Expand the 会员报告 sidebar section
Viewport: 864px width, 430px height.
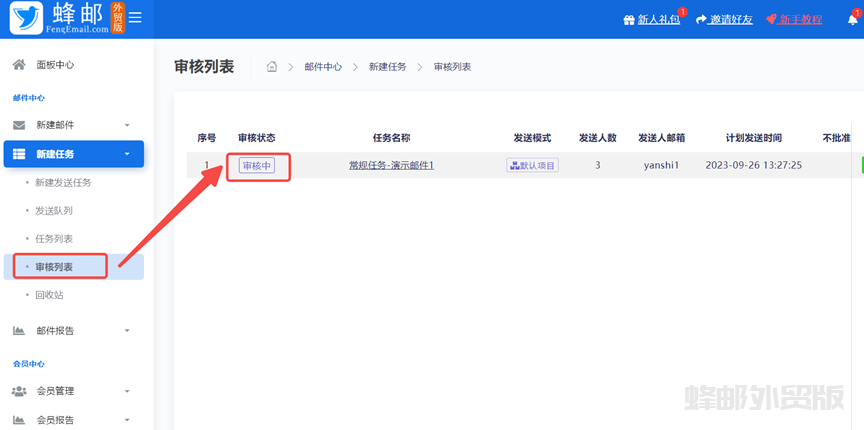[x=72, y=420]
